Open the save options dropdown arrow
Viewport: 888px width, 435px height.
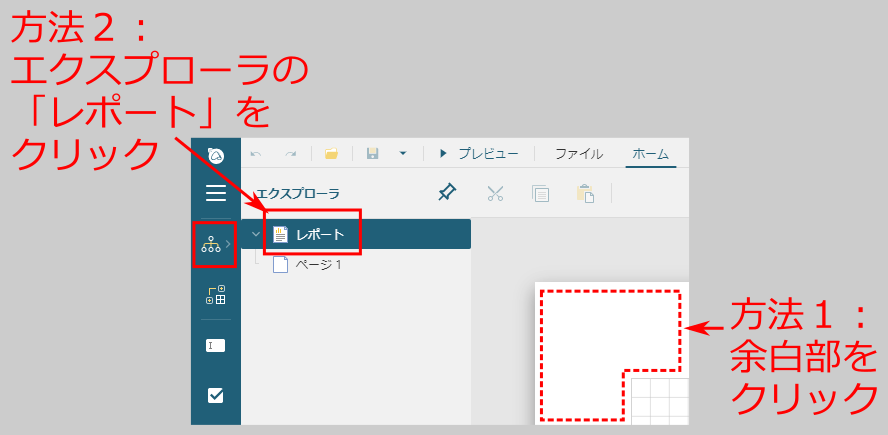coord(403,153)
